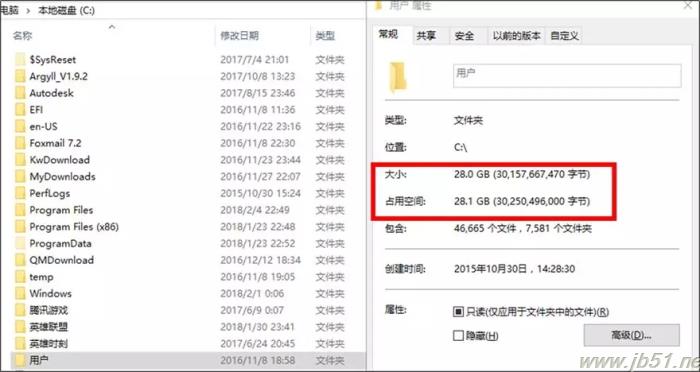
Task: Click the large folder icon in properties dialog
Action: [398, 77]
